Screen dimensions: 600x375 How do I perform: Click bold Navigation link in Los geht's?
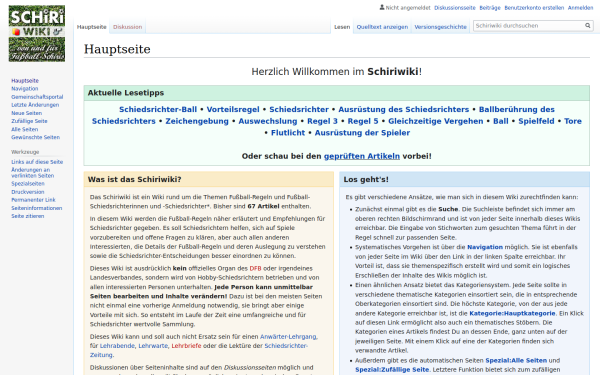(x=485, y=247)
